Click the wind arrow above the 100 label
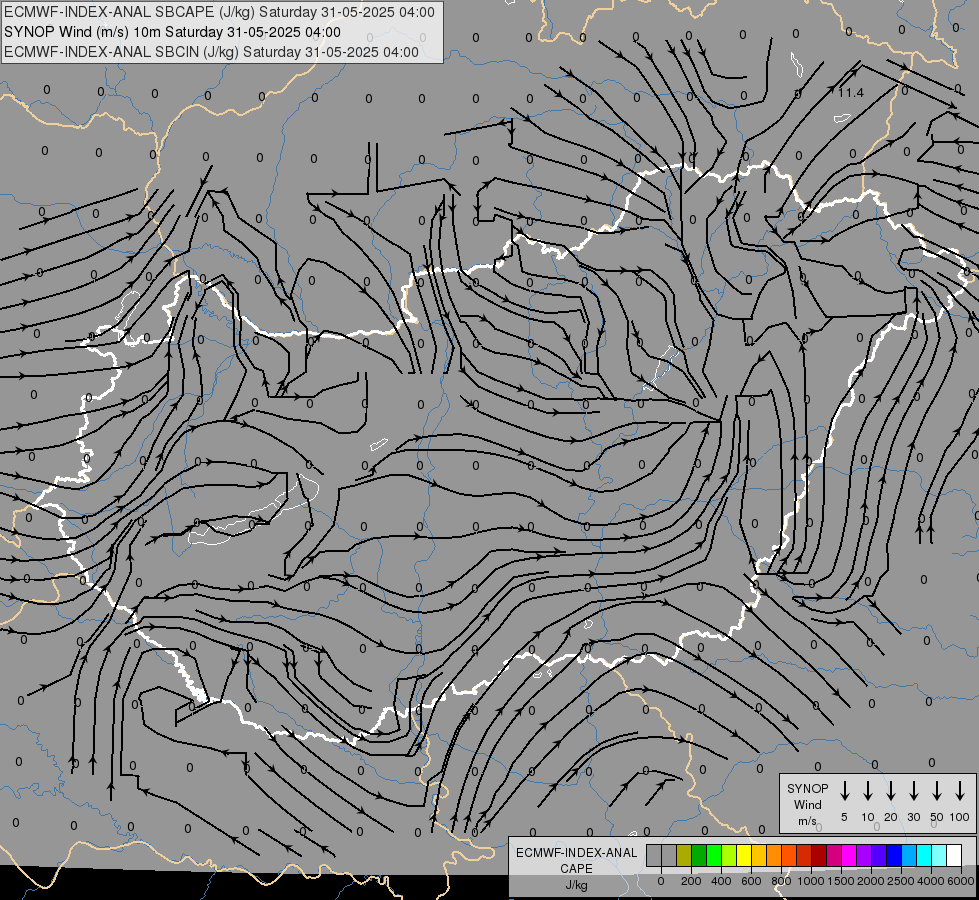This screenshot has height=900, width=979. click(x=960, y=791)
